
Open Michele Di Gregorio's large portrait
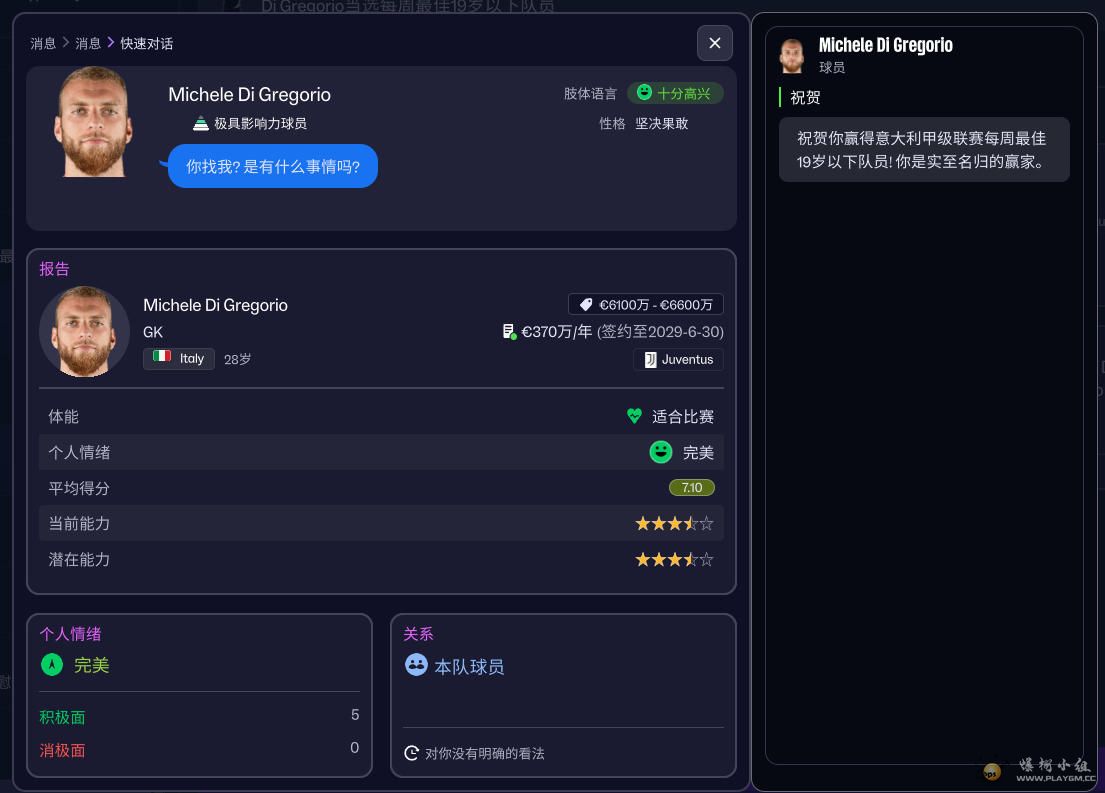coord(93,123)
